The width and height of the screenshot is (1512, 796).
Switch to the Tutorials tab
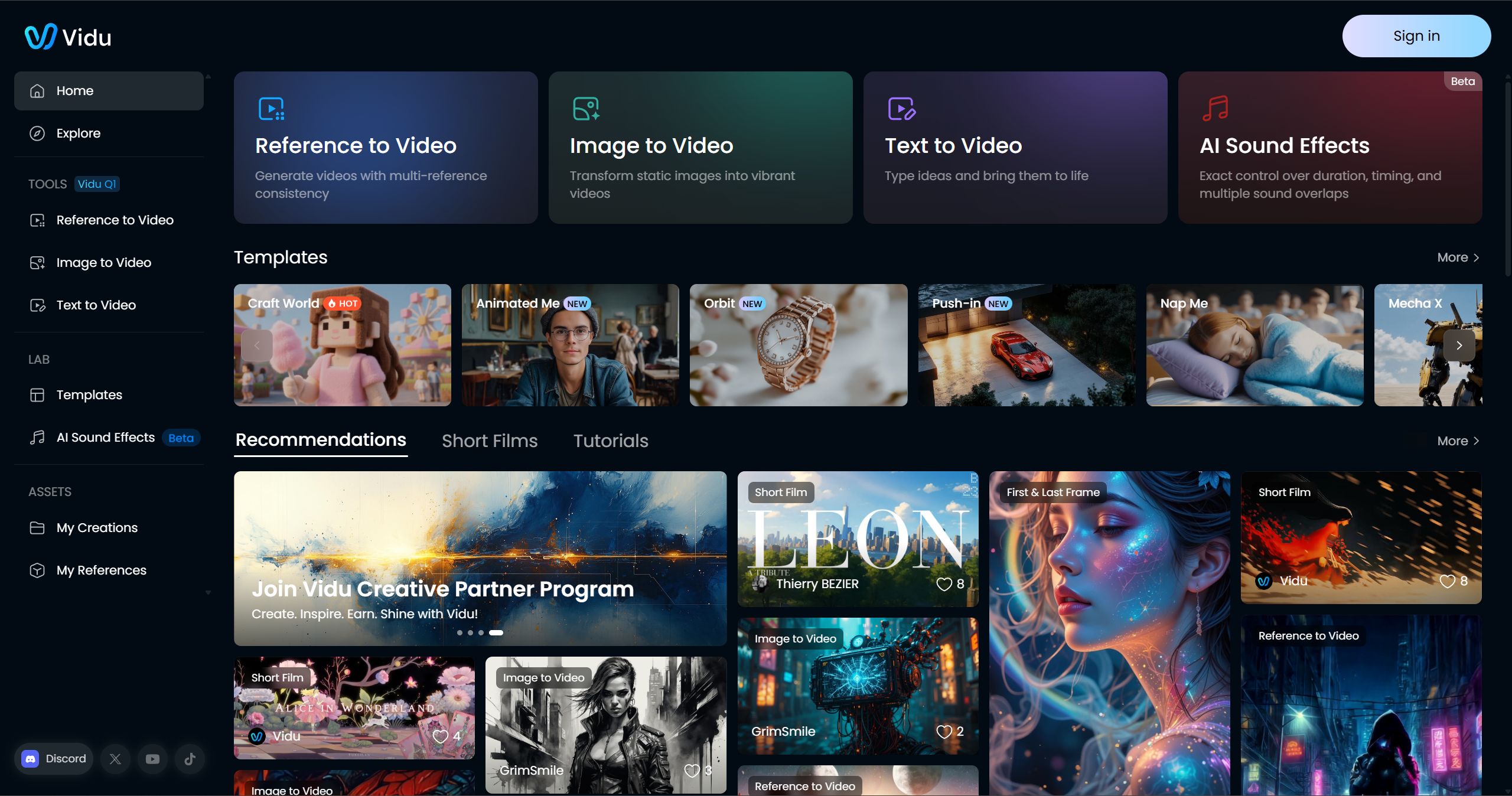[611, 441]
